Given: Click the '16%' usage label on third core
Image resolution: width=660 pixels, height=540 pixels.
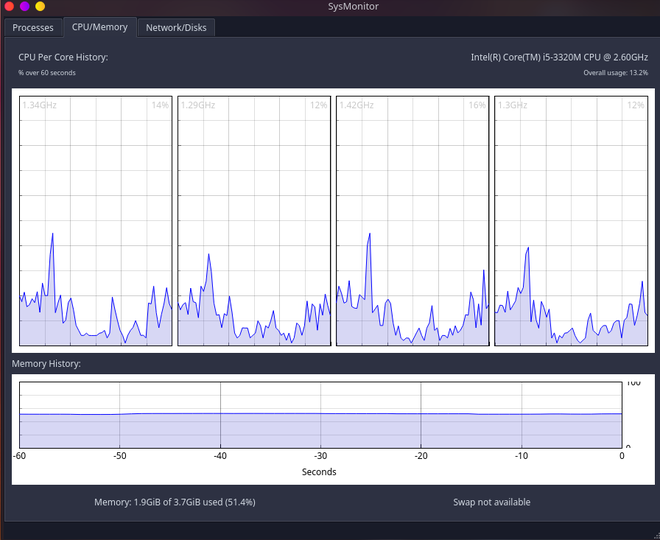Looking at the screenshot, I should pos(477,105).
